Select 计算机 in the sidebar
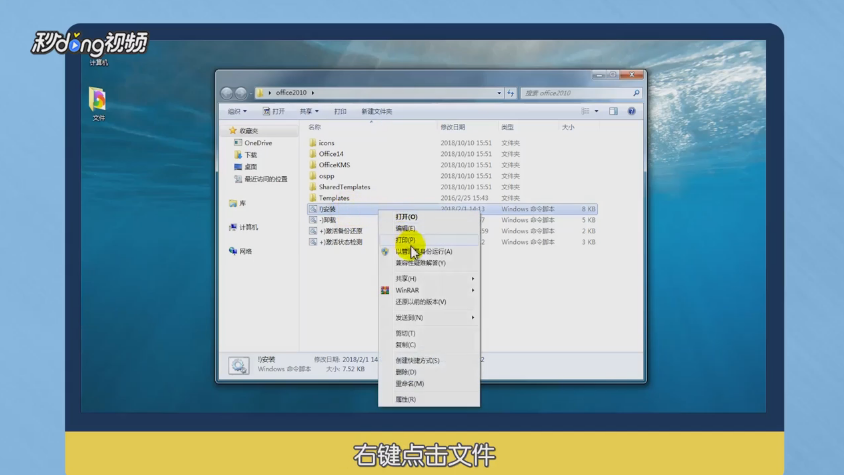The width and height of the screenshot is (844, 475). tap(249, 227)
